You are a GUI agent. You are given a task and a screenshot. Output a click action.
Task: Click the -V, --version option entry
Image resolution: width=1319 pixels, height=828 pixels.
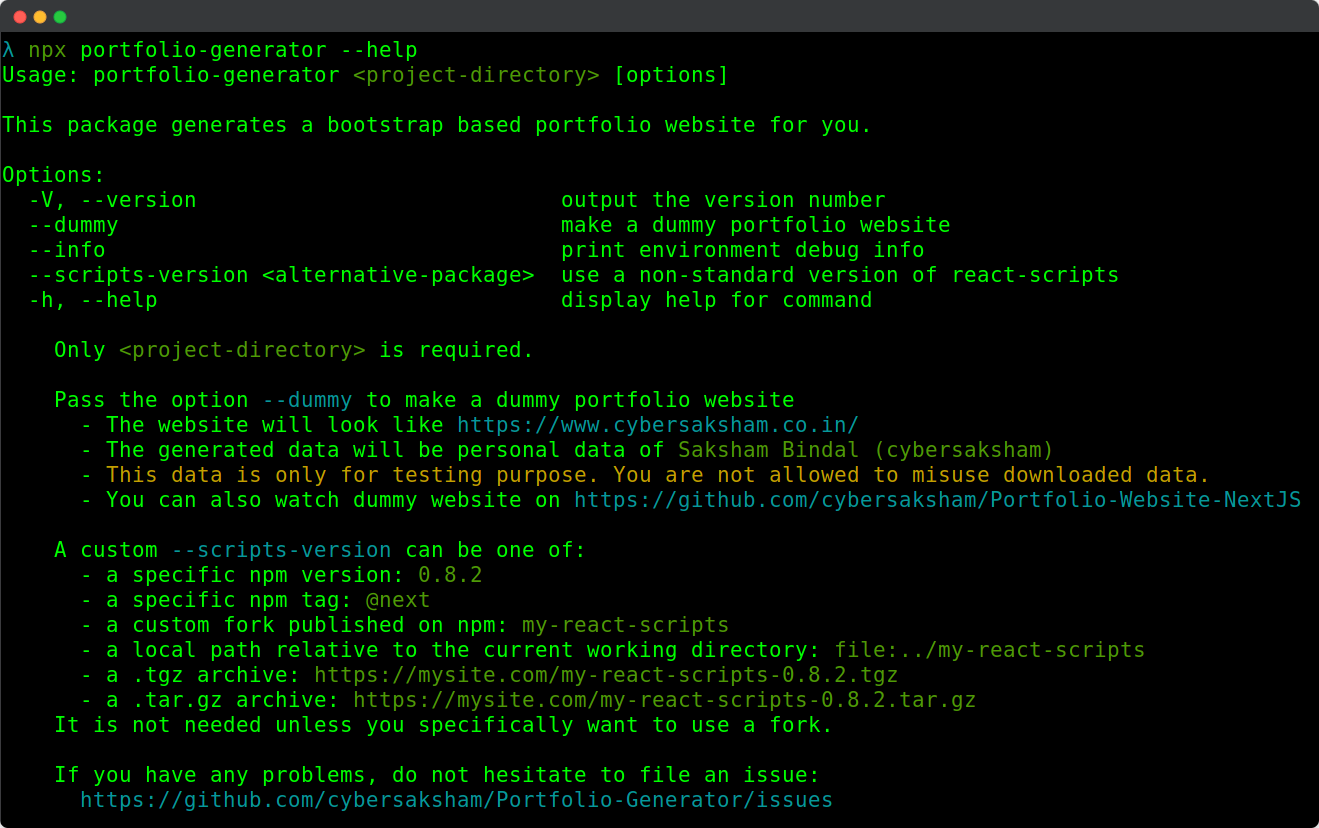click(112, 200)
